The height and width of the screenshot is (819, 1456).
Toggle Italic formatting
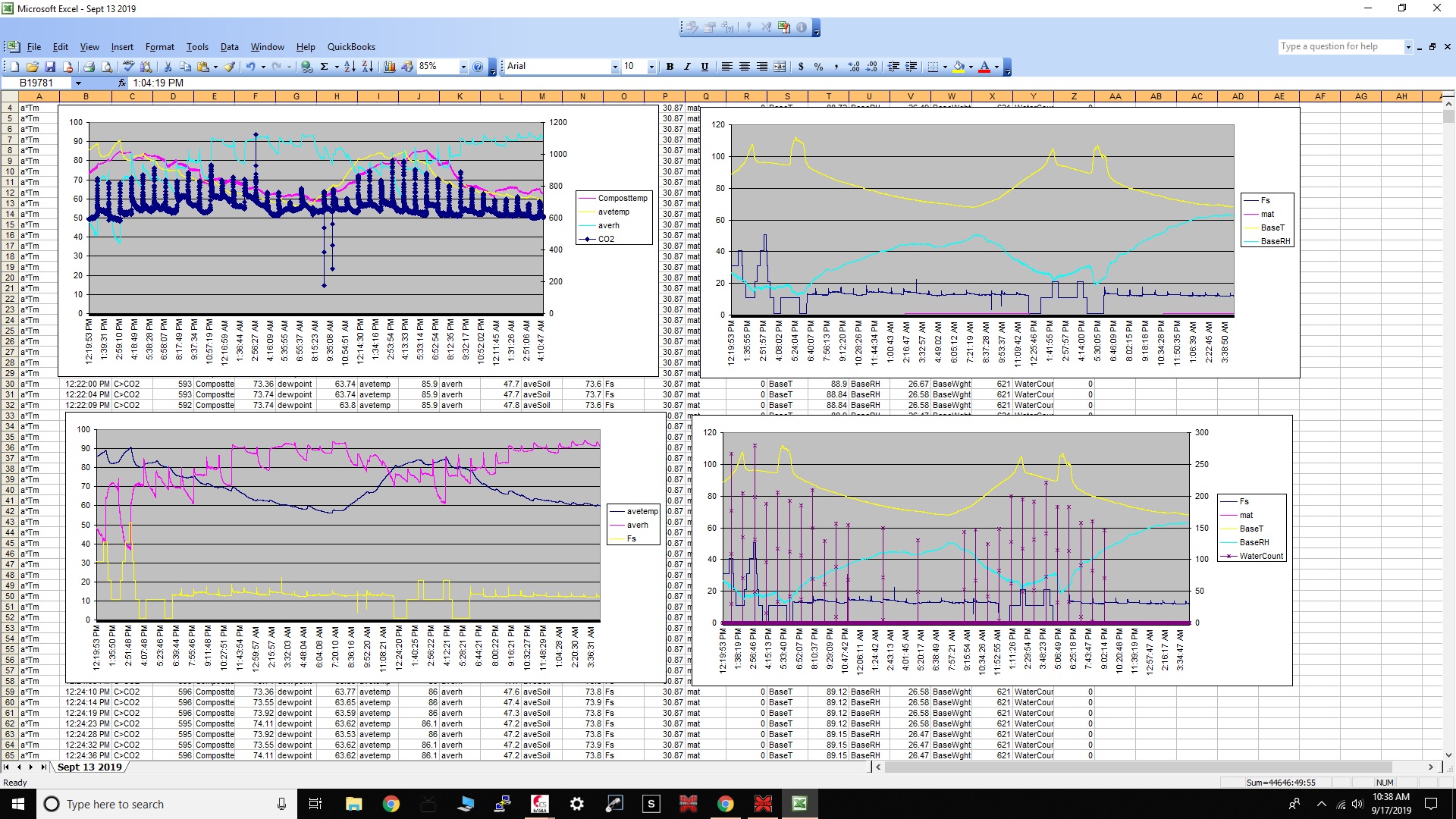pos(687,67)
